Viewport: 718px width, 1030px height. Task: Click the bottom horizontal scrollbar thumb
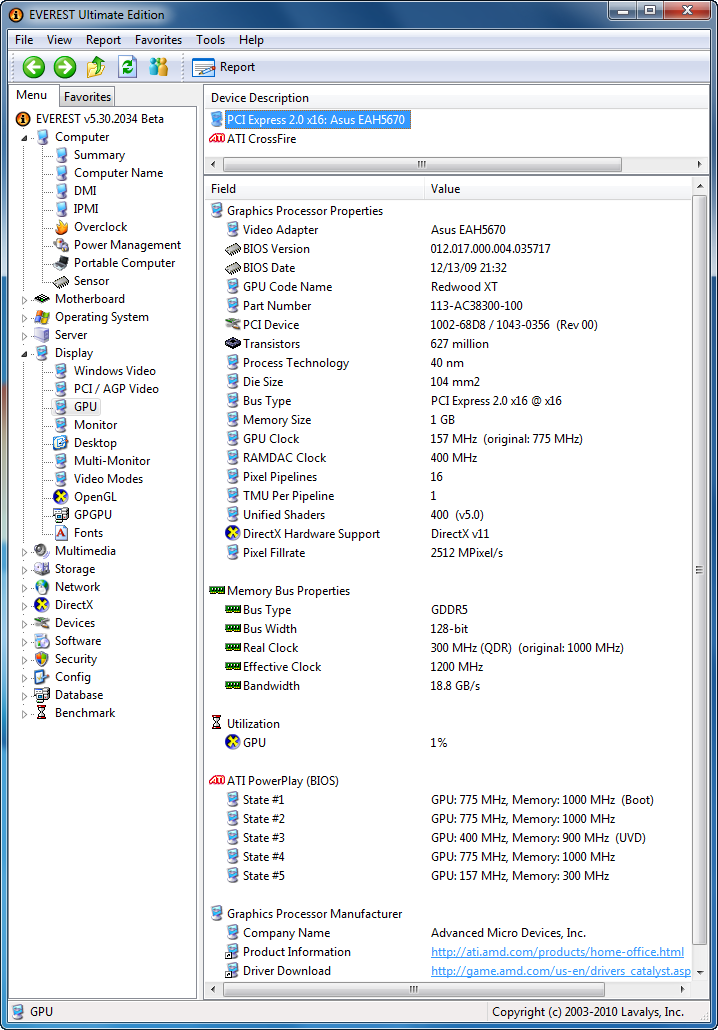[414, 989]
